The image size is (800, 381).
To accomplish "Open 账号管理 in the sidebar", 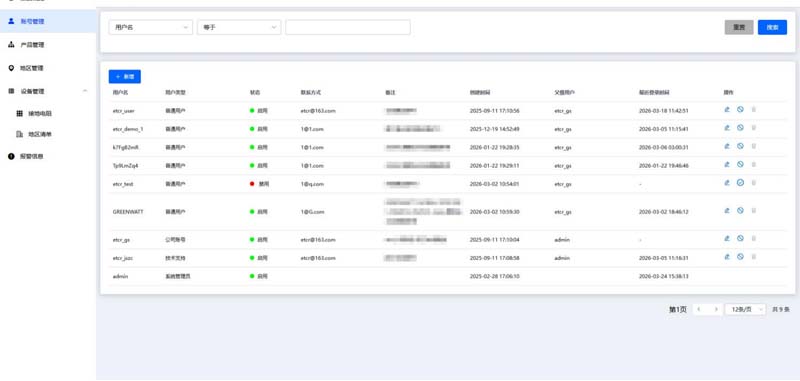I will point(48,21).
